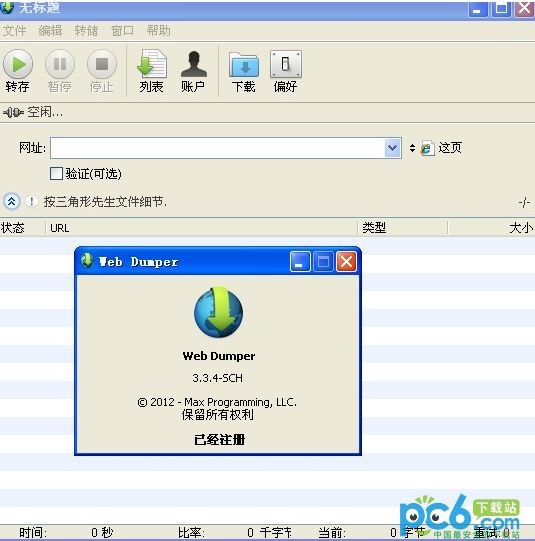Viewport: 535px width, 541px height.
Task: Open the 转储 menu
Action: pyautogui.click(x=86, y=31)
